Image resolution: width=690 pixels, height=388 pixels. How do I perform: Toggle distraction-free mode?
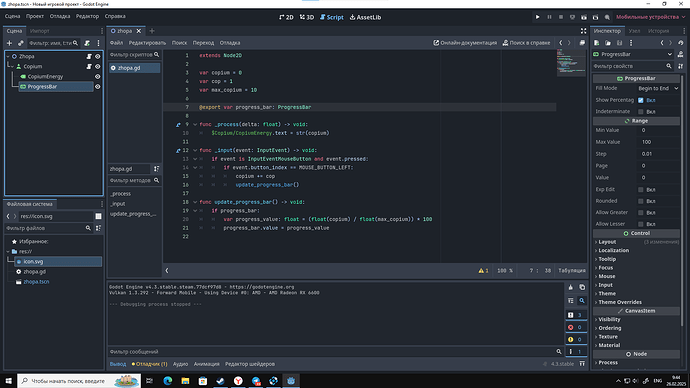pyautogui.click(x=583, y=31)
